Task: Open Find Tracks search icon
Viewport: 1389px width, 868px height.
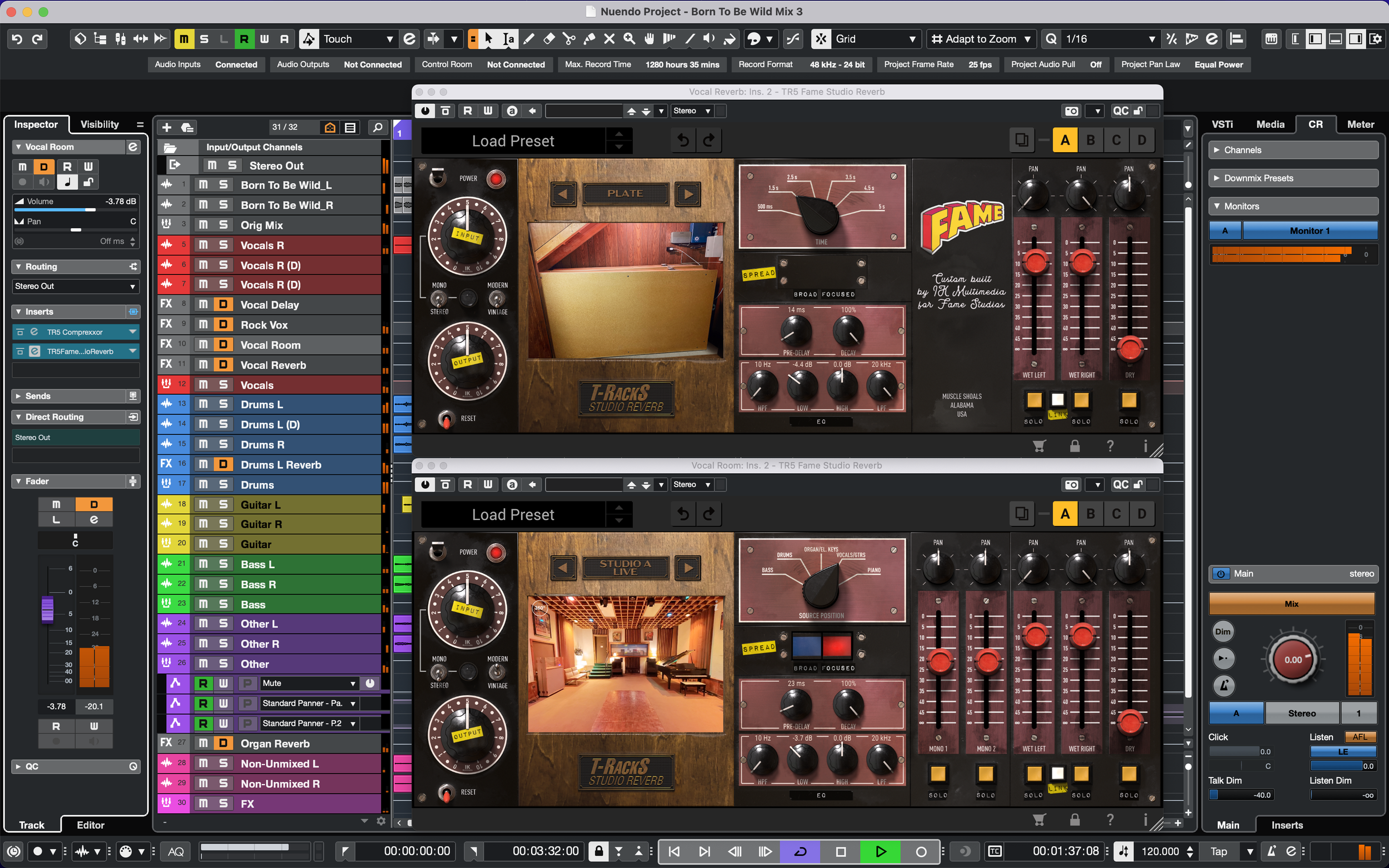Action: click(377, 127)
